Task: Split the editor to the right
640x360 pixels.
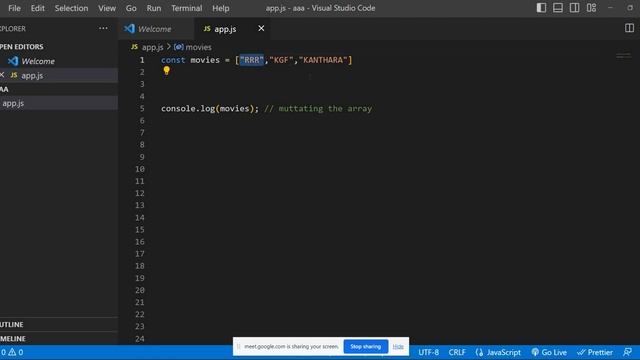Action: coord(629,28)
